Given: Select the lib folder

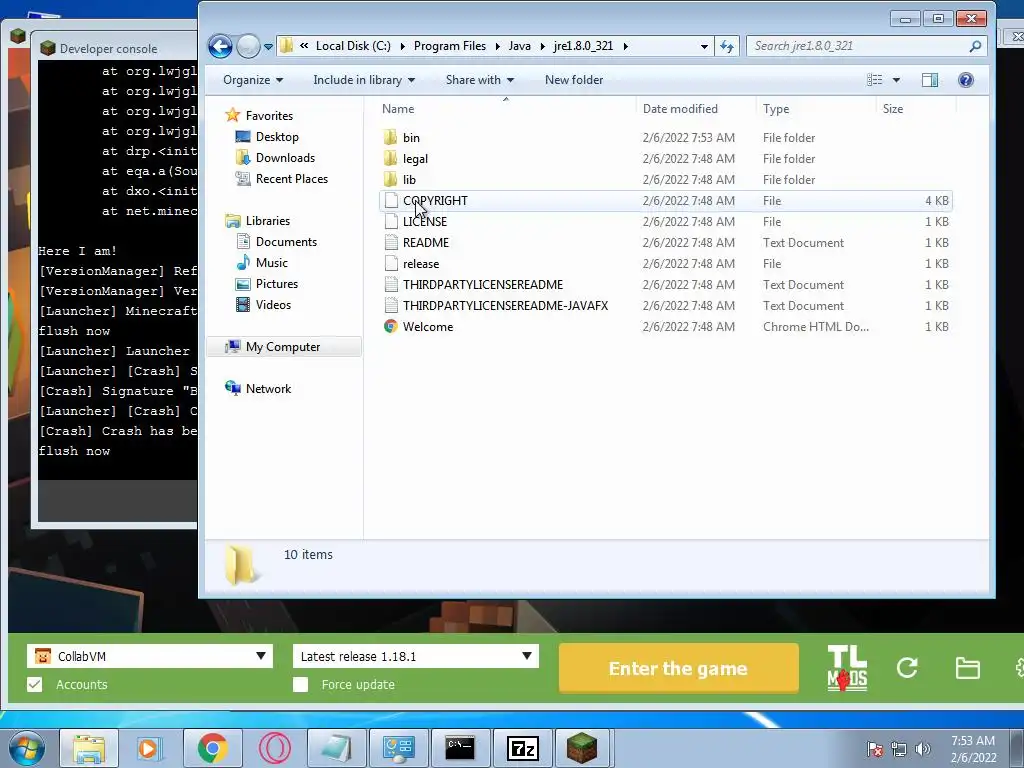Looking at the screenshot, I should click(x=665, y=180).
